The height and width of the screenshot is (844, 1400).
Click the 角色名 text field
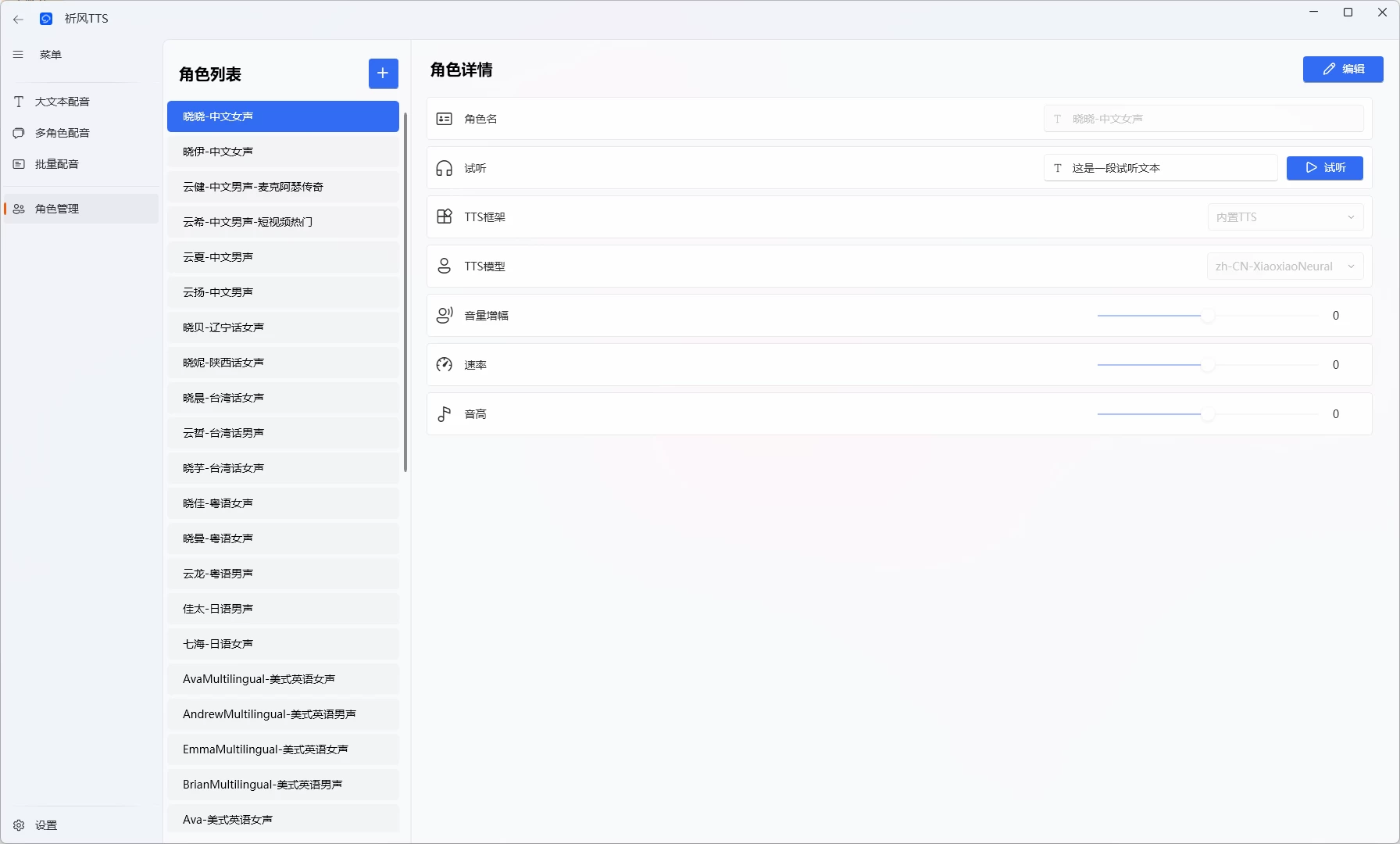1204,119
